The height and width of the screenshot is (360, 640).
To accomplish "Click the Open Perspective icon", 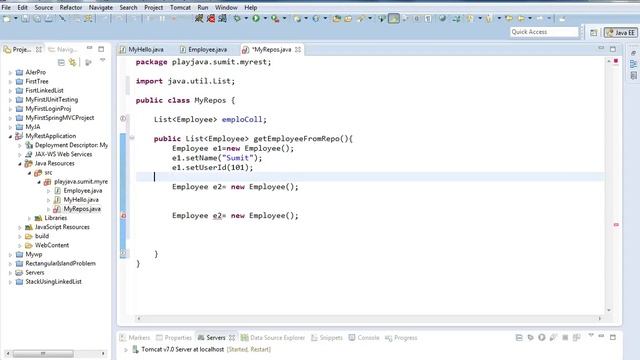I will [x=593, y=33].
